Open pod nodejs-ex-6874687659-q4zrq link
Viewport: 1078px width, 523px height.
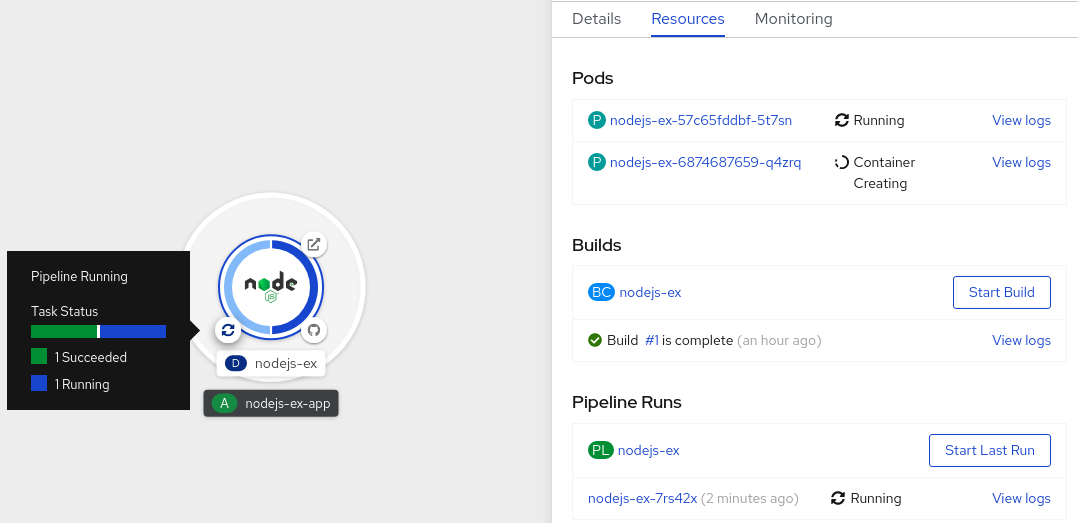705,162
